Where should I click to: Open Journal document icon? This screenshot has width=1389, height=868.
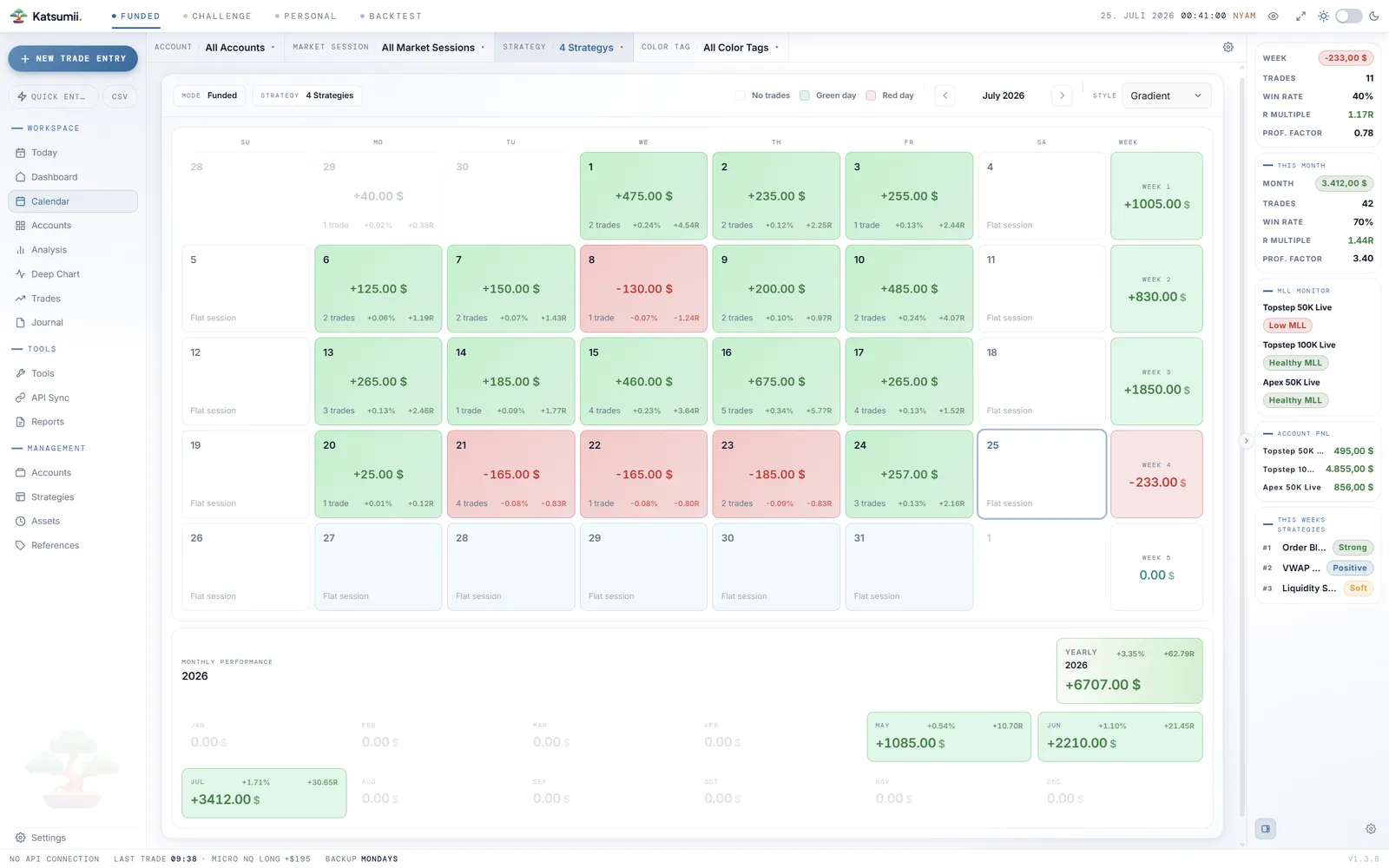[x=20, y=323]
